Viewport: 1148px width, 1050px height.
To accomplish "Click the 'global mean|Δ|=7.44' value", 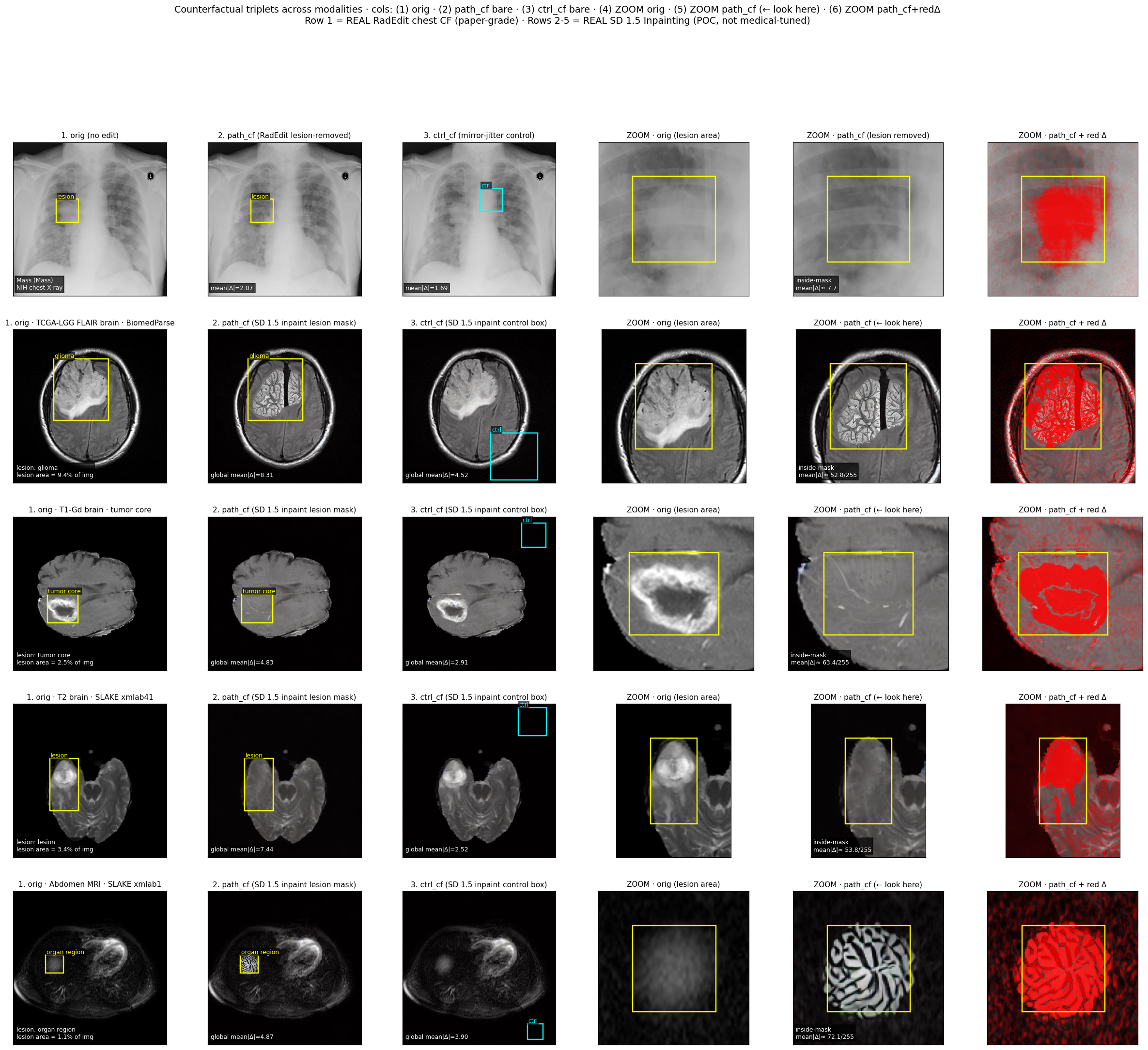I will tap(242, 849).
